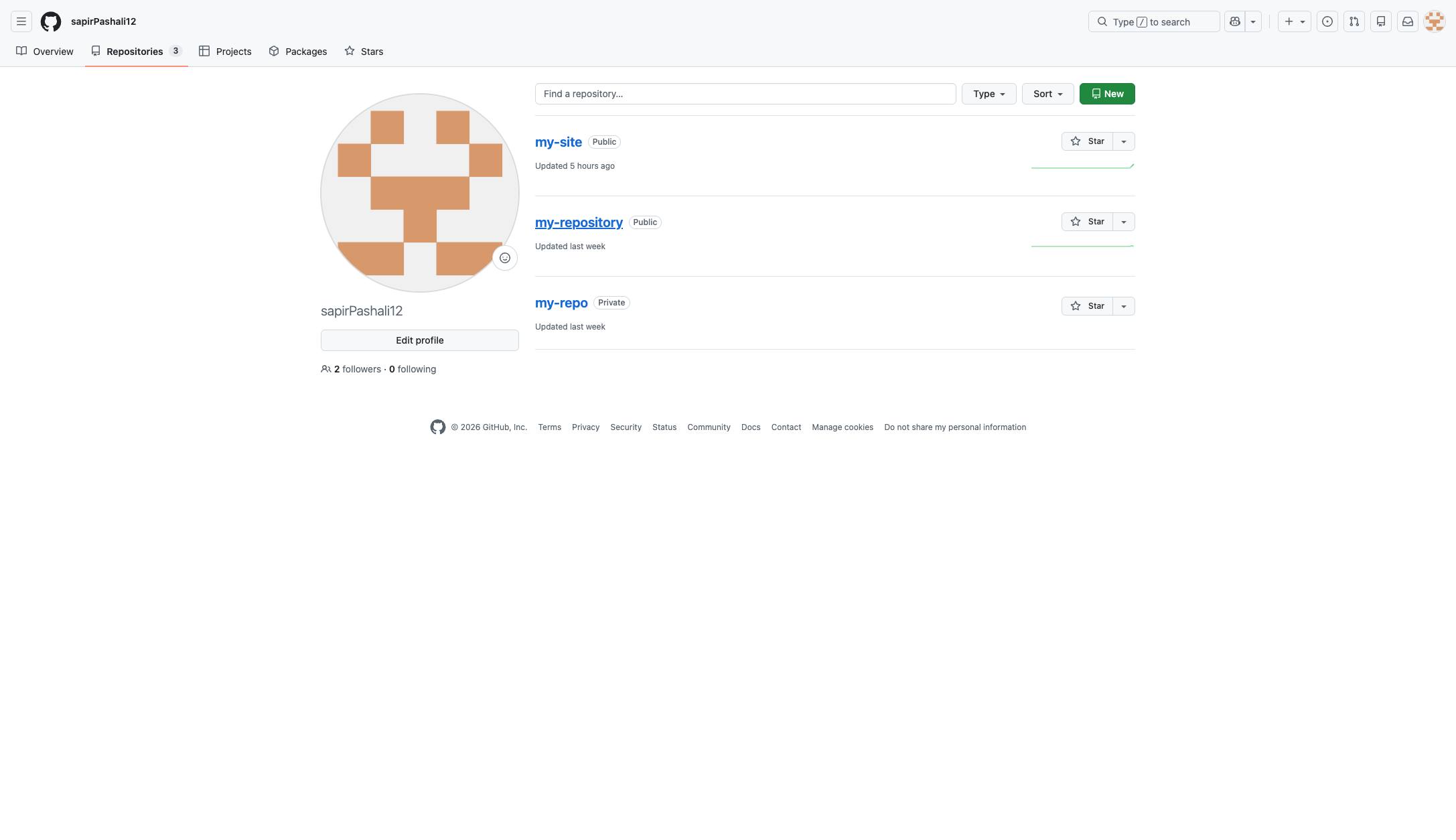Image resolution: width=1456 pixels, height=840 pixels.
Task: Open the my-repository repository link
Action: point(579,222)
